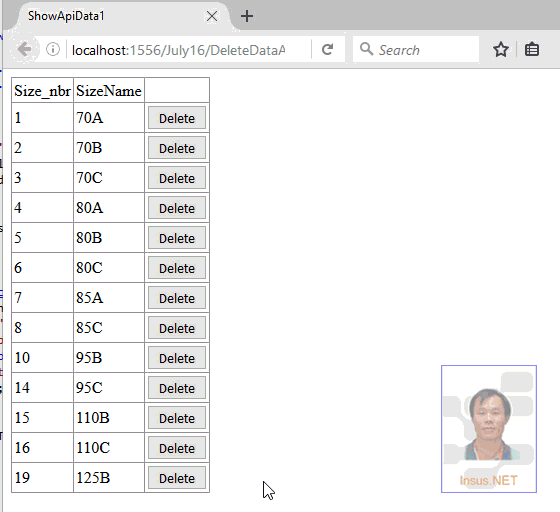
Task: Select the 80C cell
Action: click(x=109, y=268)
